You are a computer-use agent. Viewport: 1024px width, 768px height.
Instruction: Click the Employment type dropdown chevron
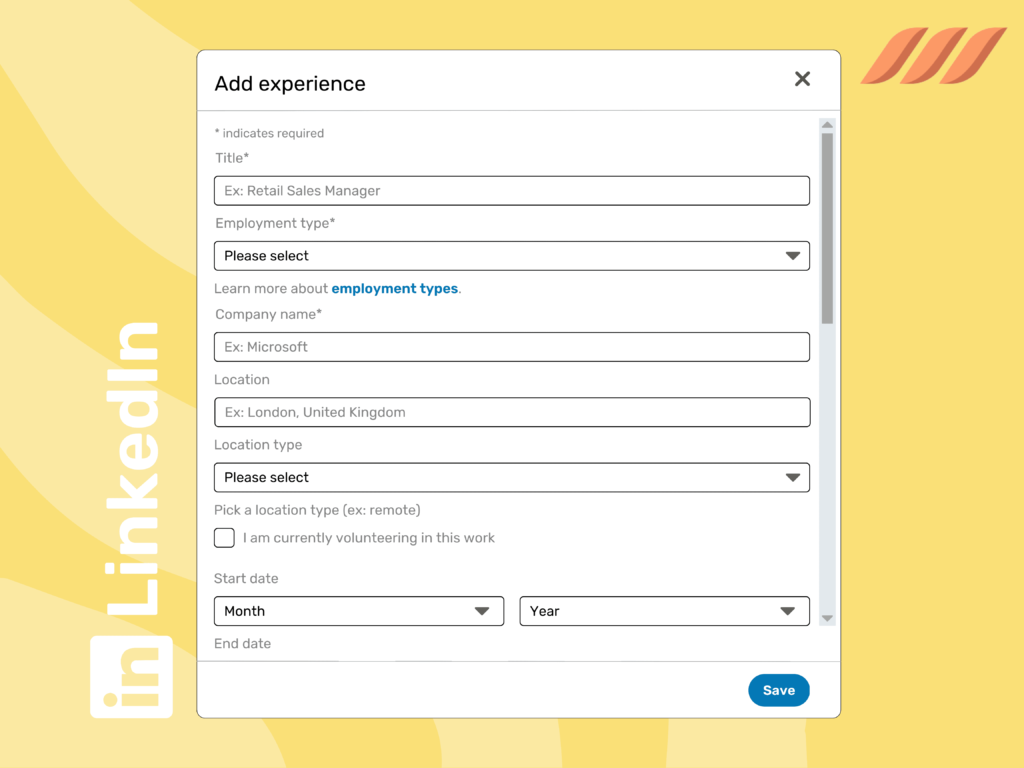click(792, 256)
